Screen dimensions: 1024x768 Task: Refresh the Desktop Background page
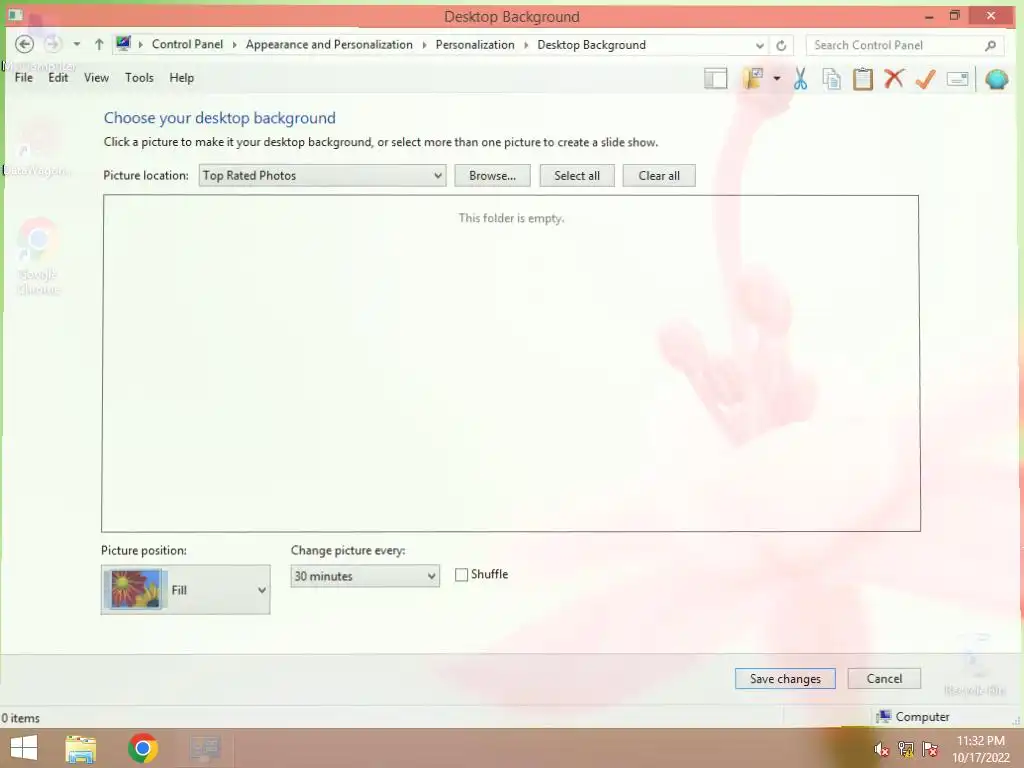click(781, 45)
